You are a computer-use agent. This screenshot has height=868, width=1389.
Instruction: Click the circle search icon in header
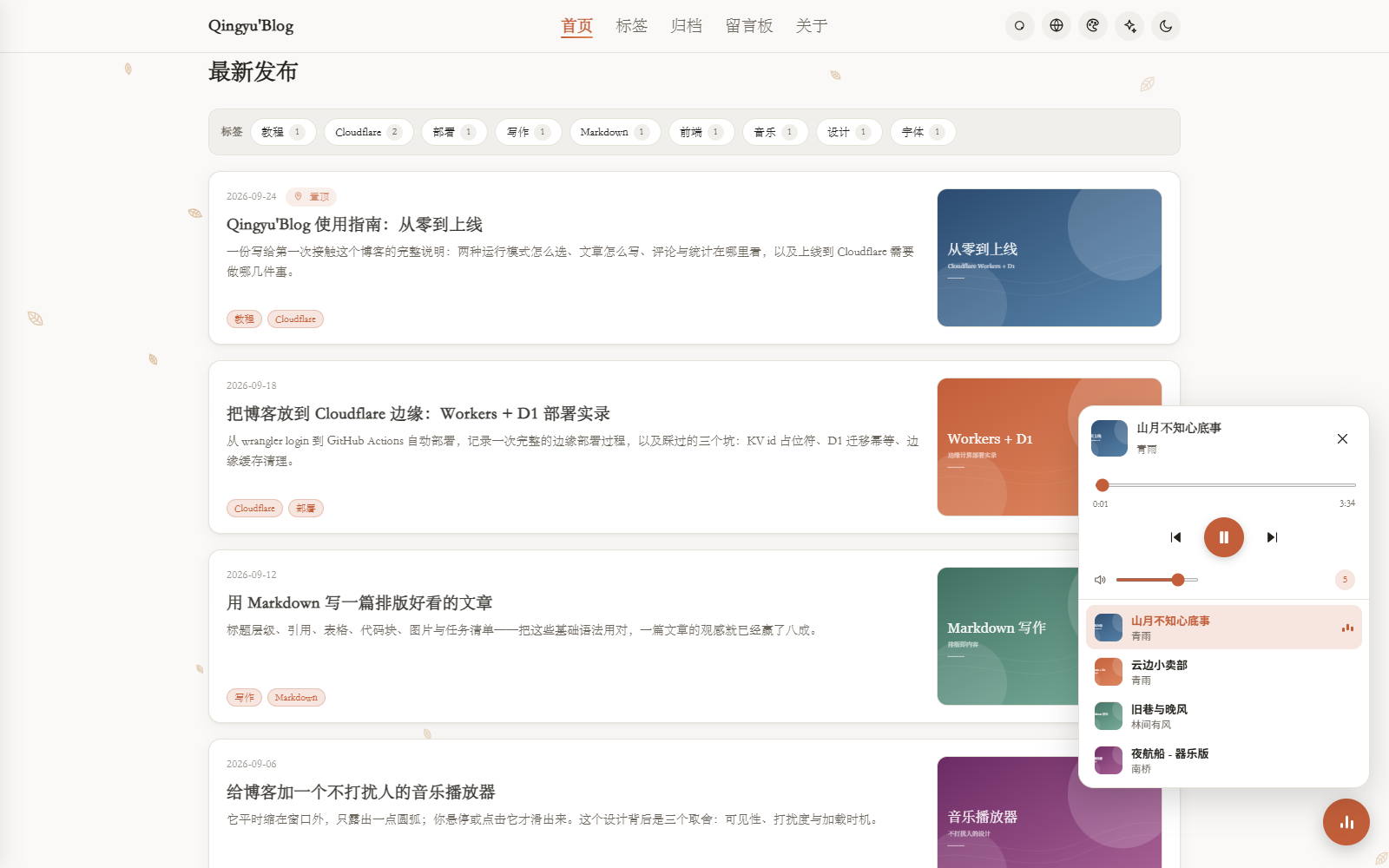[1019, 26]
